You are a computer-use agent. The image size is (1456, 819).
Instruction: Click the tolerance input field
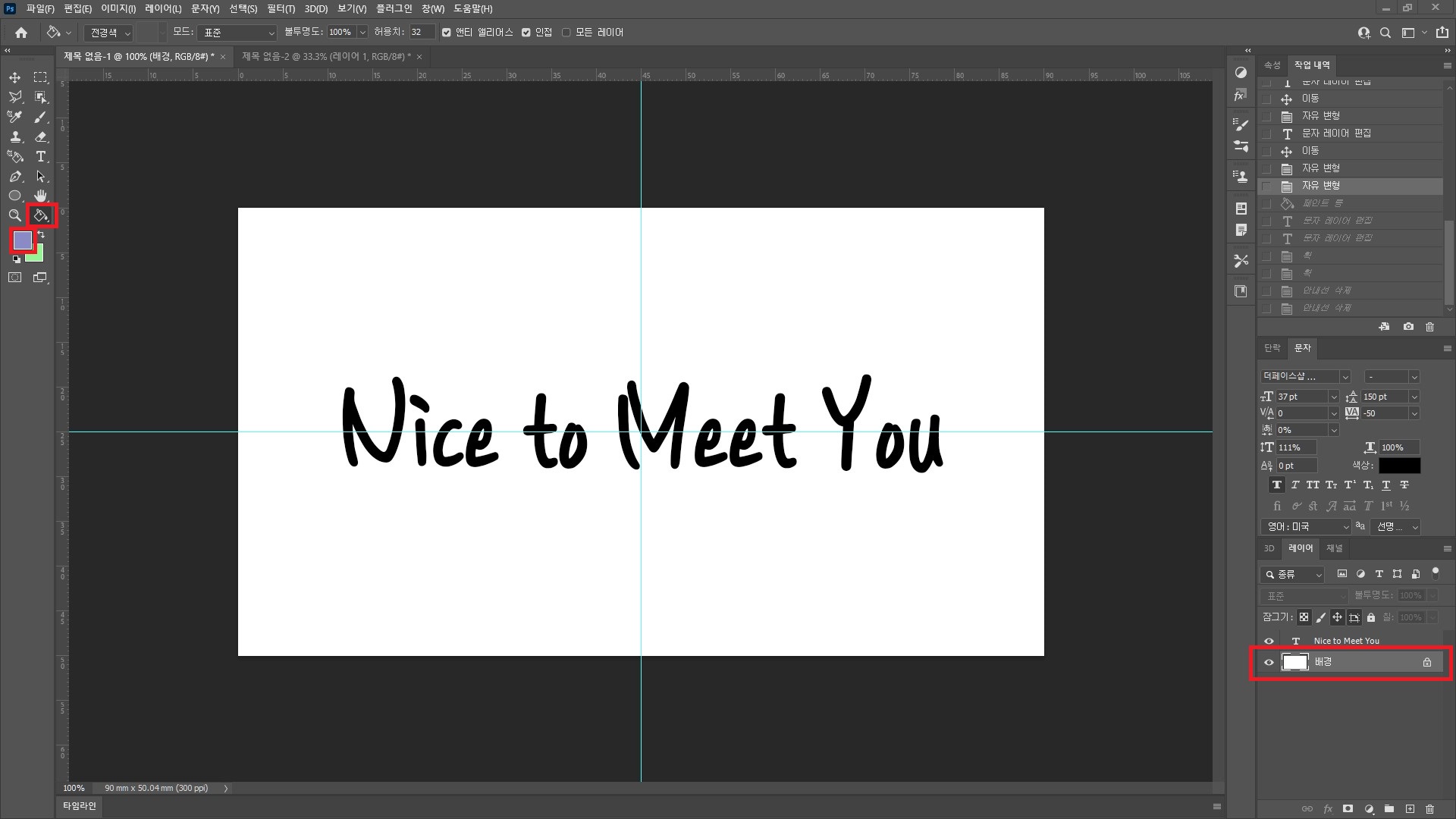click(x=422, y=33)
